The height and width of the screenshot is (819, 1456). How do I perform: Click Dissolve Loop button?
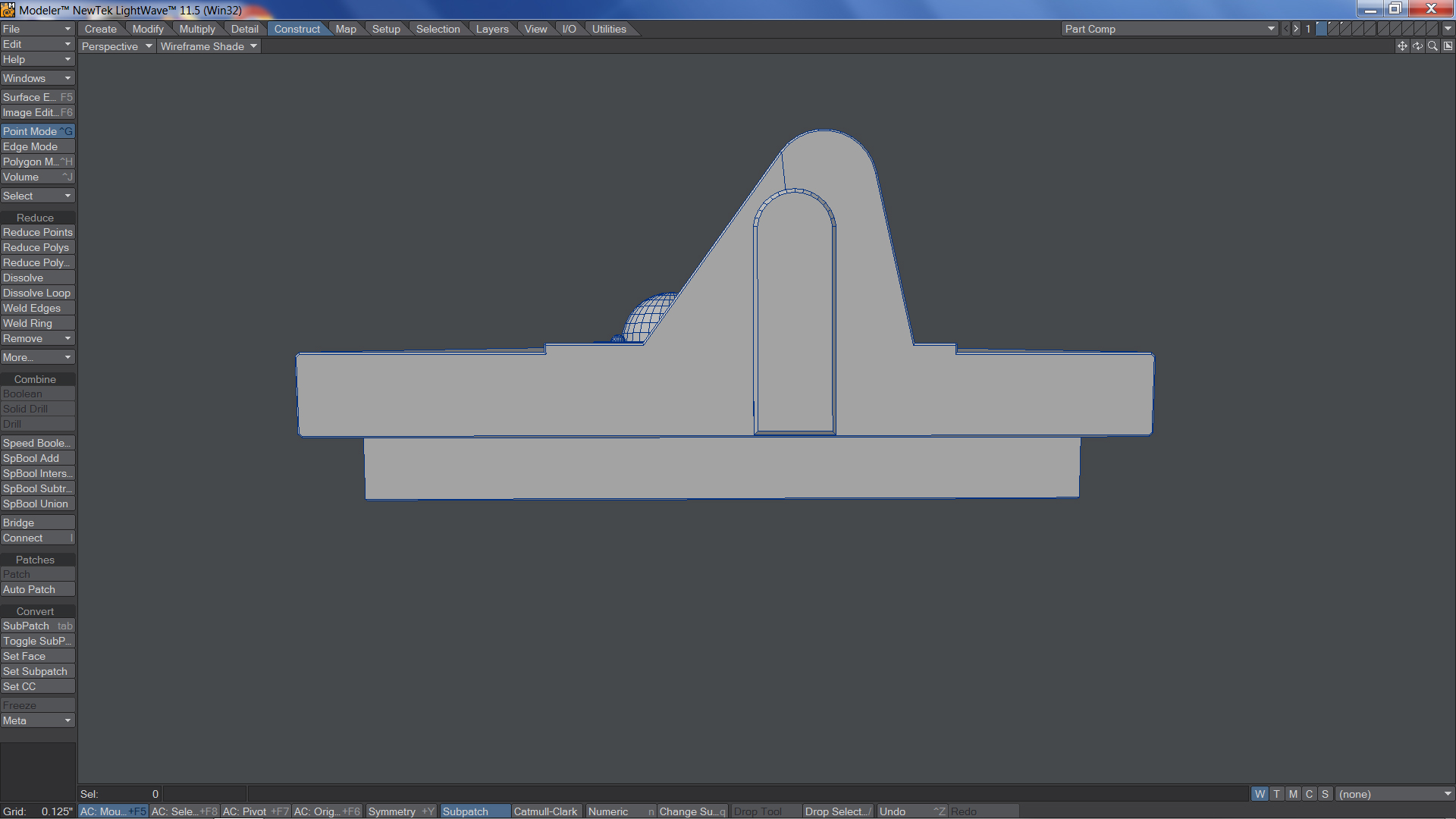click(37, 293)
